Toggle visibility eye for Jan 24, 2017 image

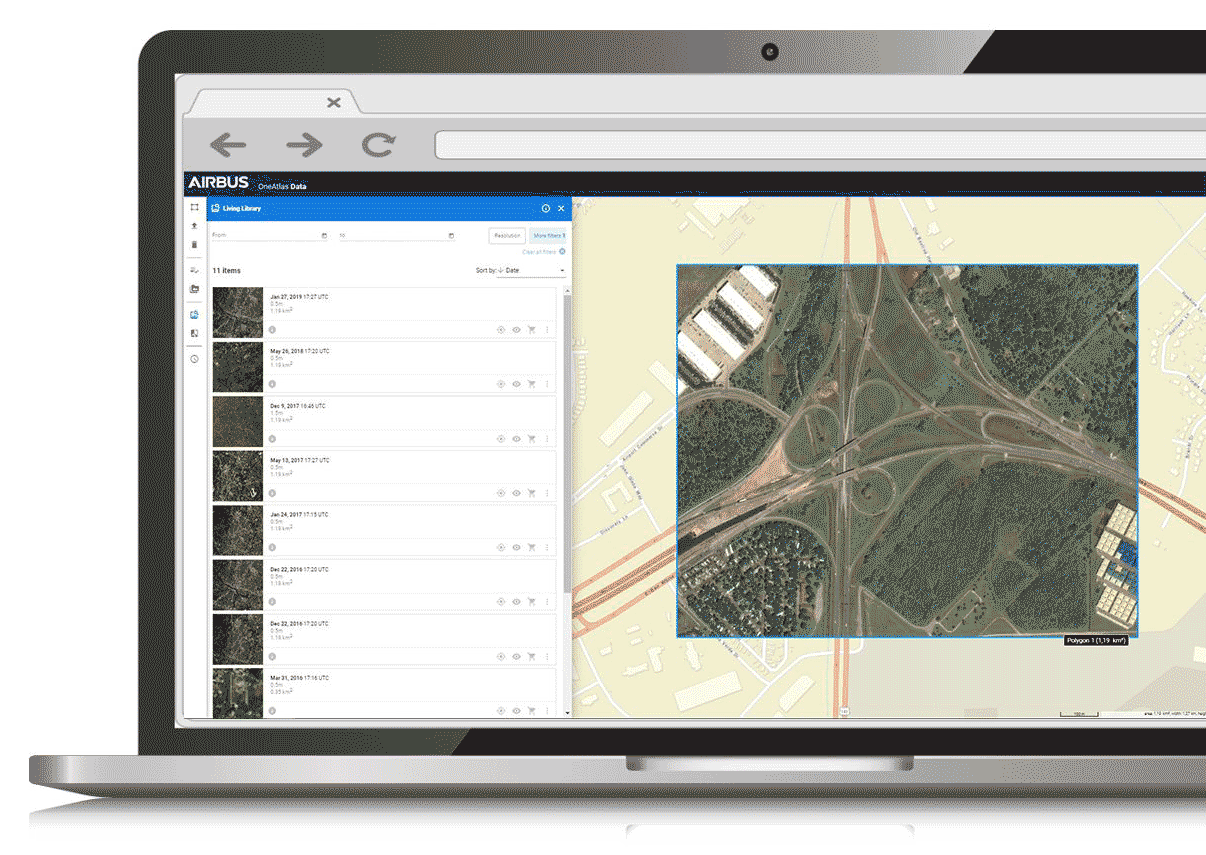pyautogui.click(x=516, y=547)
